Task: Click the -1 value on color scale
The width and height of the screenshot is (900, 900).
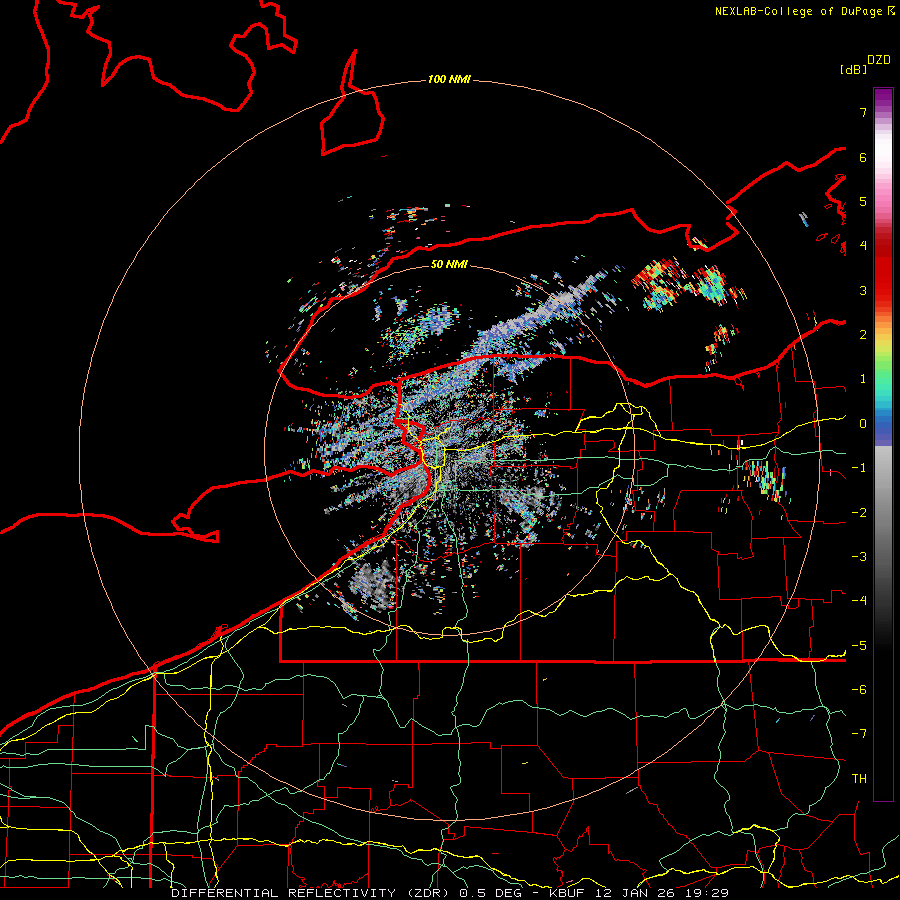Action: tap(859, 468)
